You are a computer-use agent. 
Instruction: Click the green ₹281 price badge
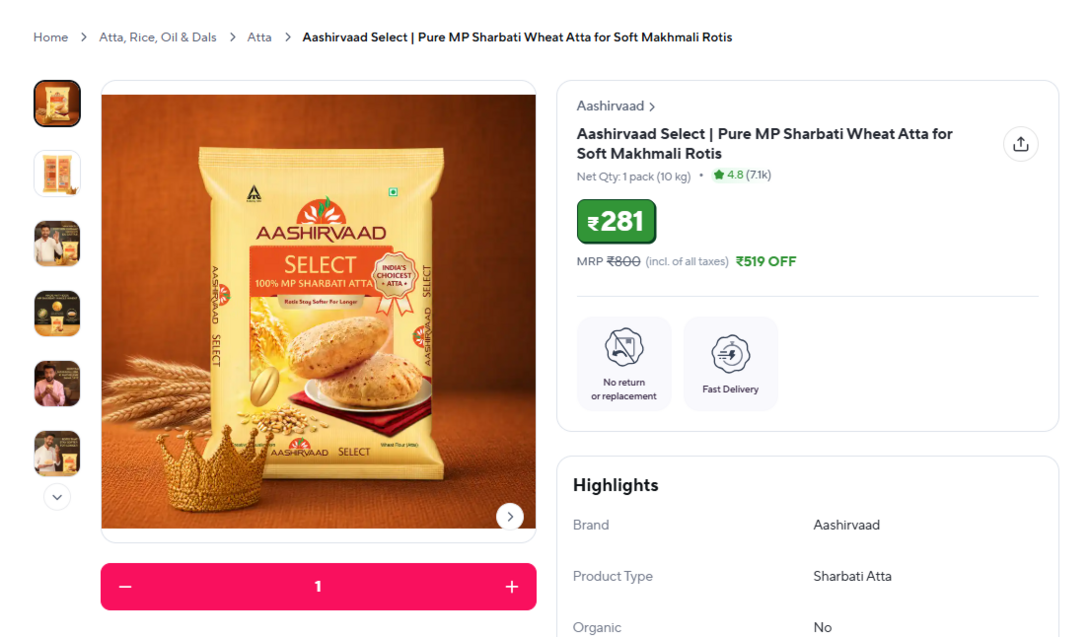[616, 221]
